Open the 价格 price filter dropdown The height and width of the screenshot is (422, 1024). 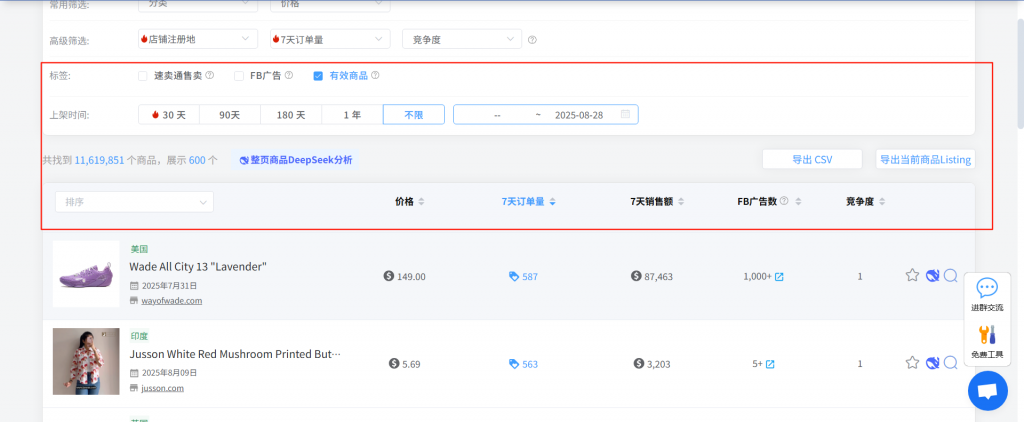point(330,4)
